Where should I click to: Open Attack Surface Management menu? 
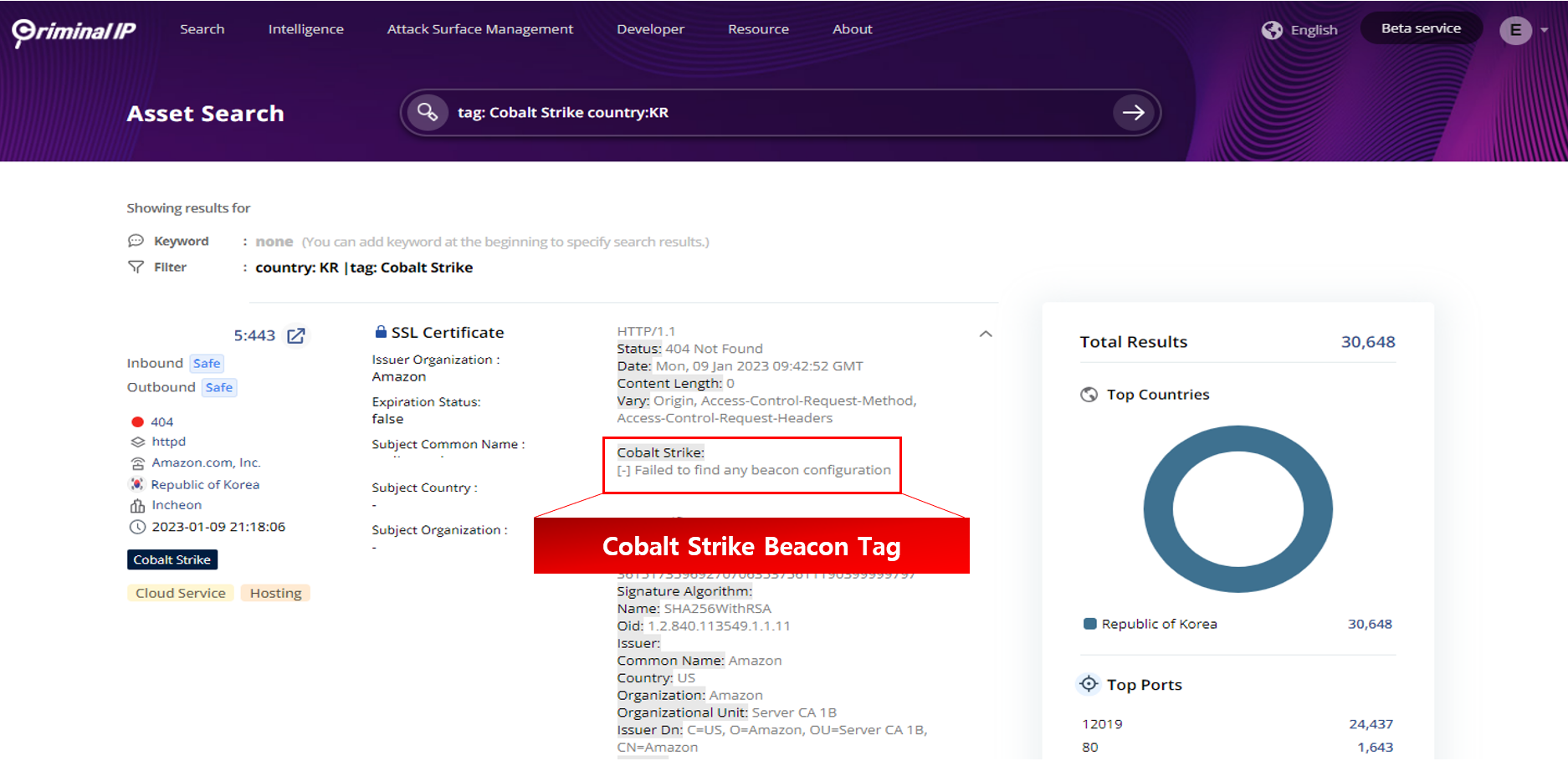480,29
